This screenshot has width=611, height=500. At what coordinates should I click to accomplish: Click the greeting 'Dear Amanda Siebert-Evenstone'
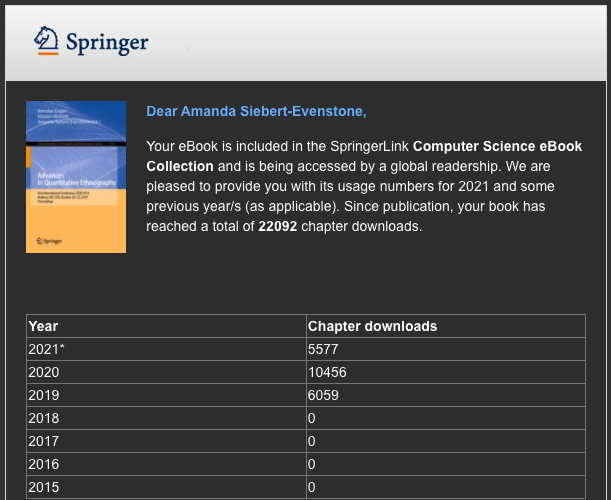point(256,111)
